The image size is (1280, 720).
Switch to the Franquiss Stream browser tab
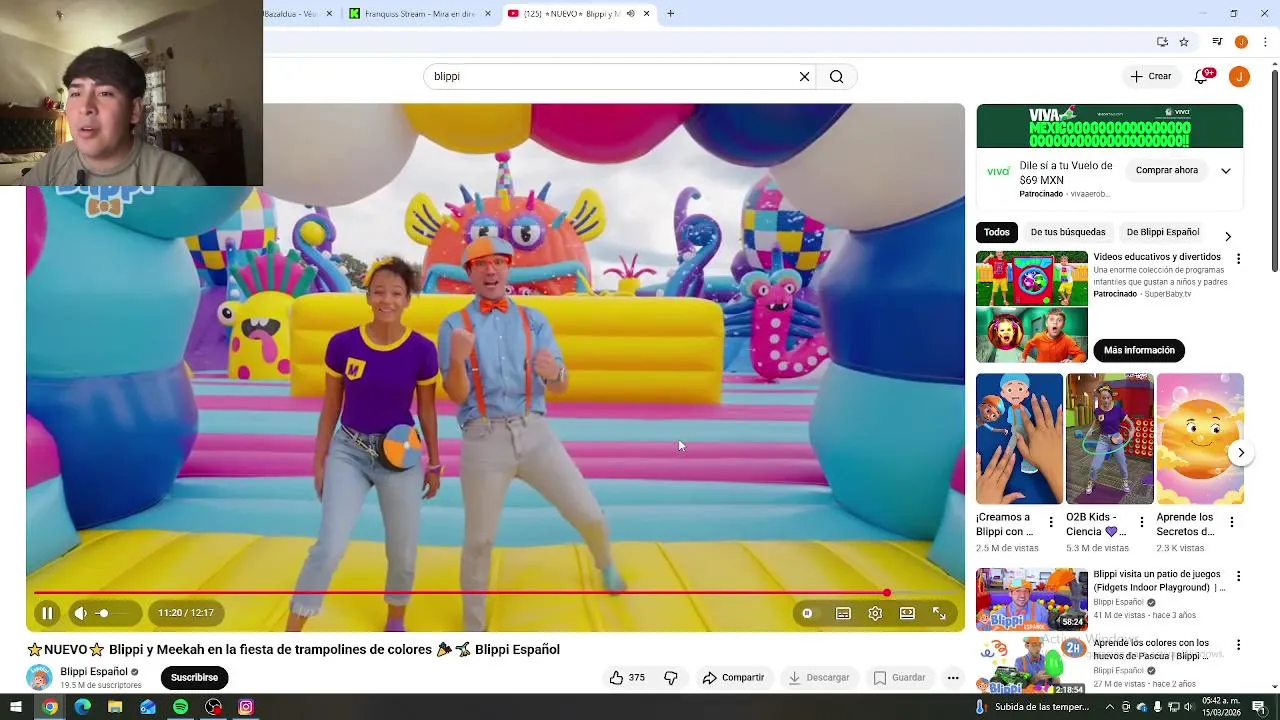[x=422, y=14]
